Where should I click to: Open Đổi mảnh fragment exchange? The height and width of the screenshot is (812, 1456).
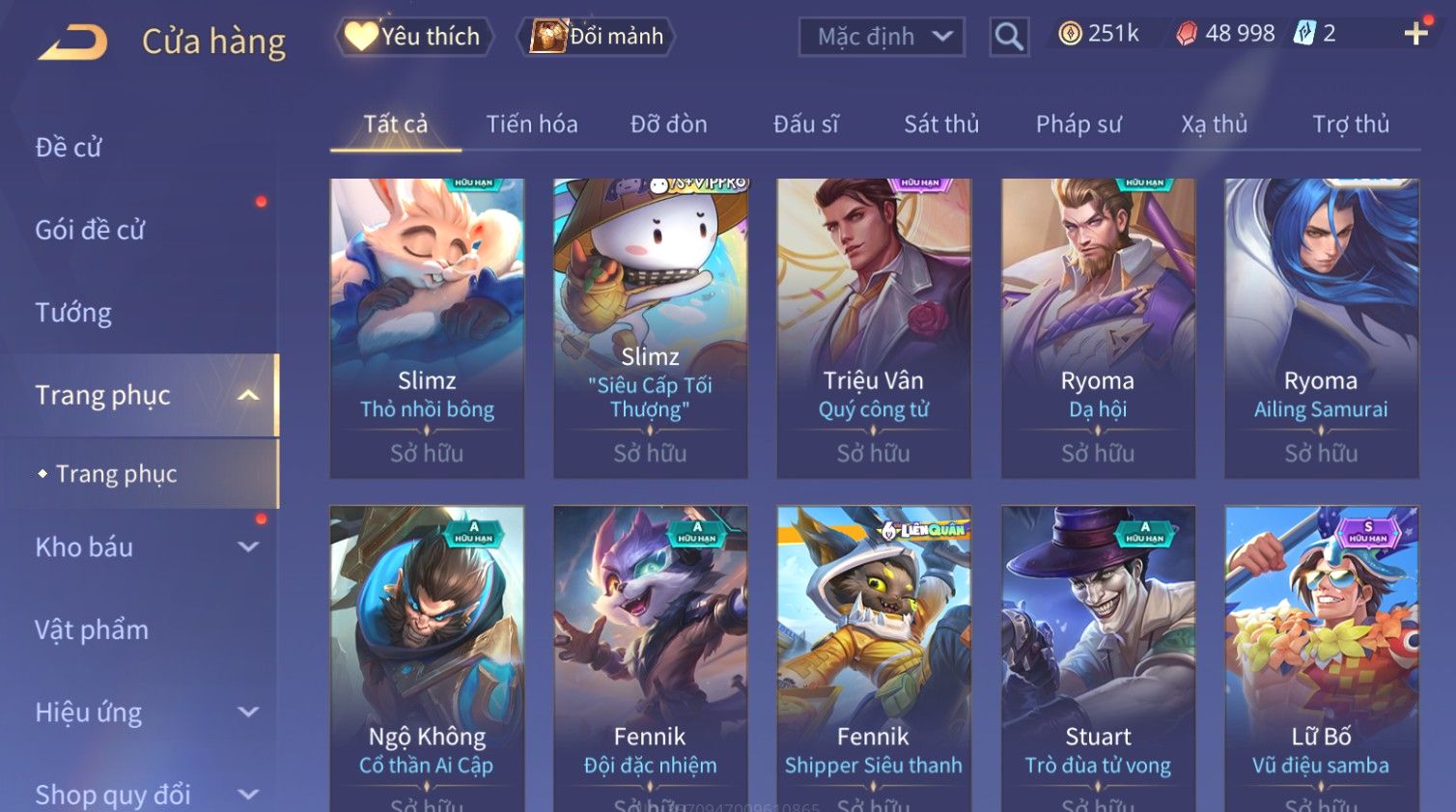[x=597, y=37]
